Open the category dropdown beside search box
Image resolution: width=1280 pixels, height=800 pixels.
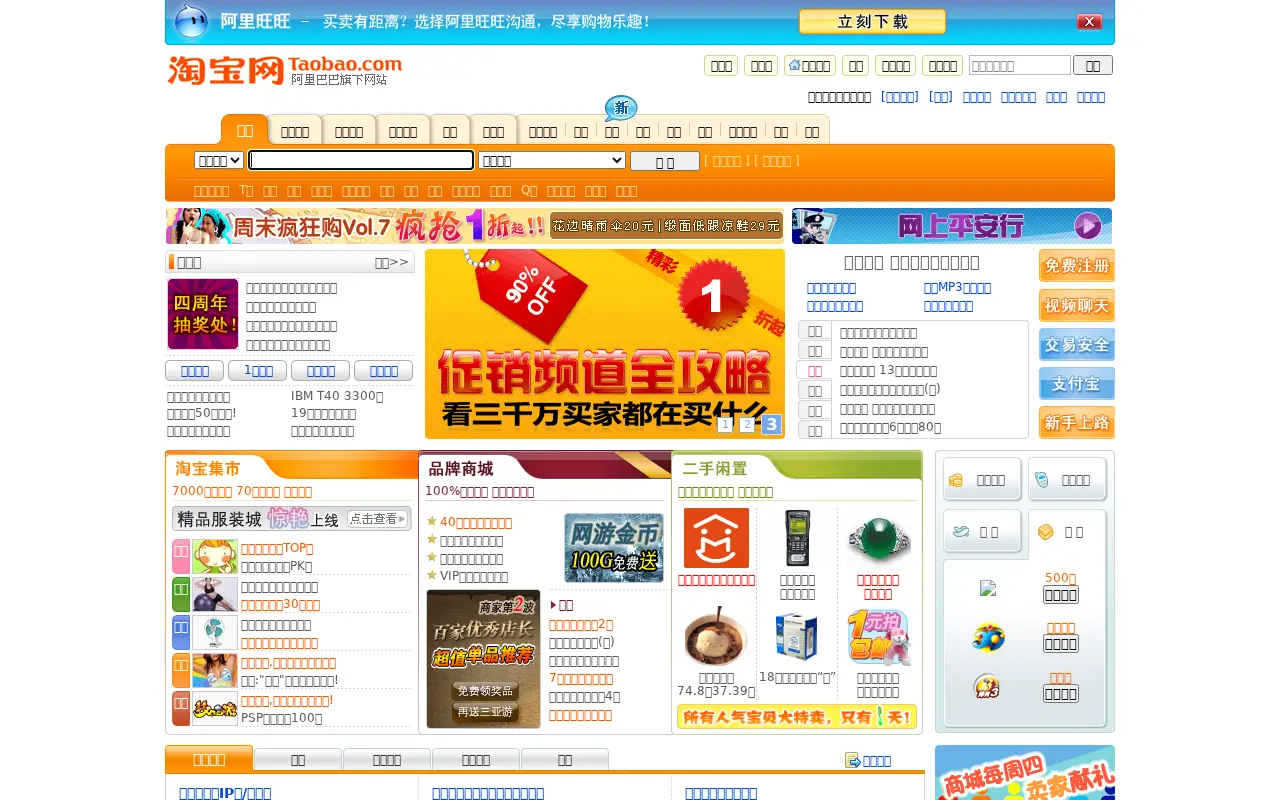point(552,160)
